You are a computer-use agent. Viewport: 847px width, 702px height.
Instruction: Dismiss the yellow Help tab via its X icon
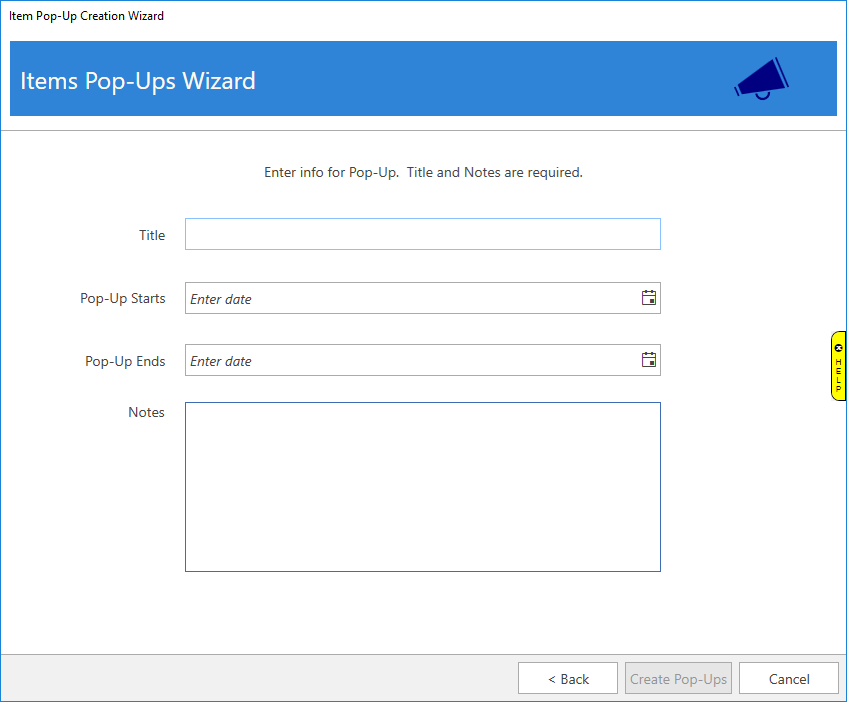coord(838,348)
